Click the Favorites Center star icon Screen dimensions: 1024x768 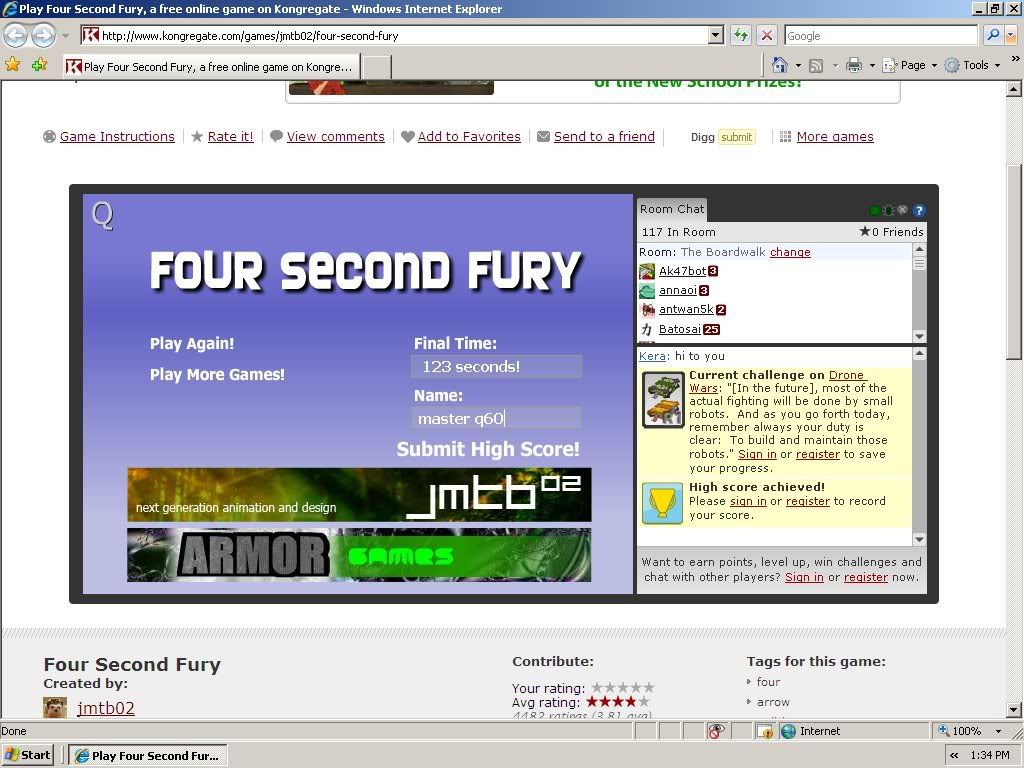pos(13,65)
